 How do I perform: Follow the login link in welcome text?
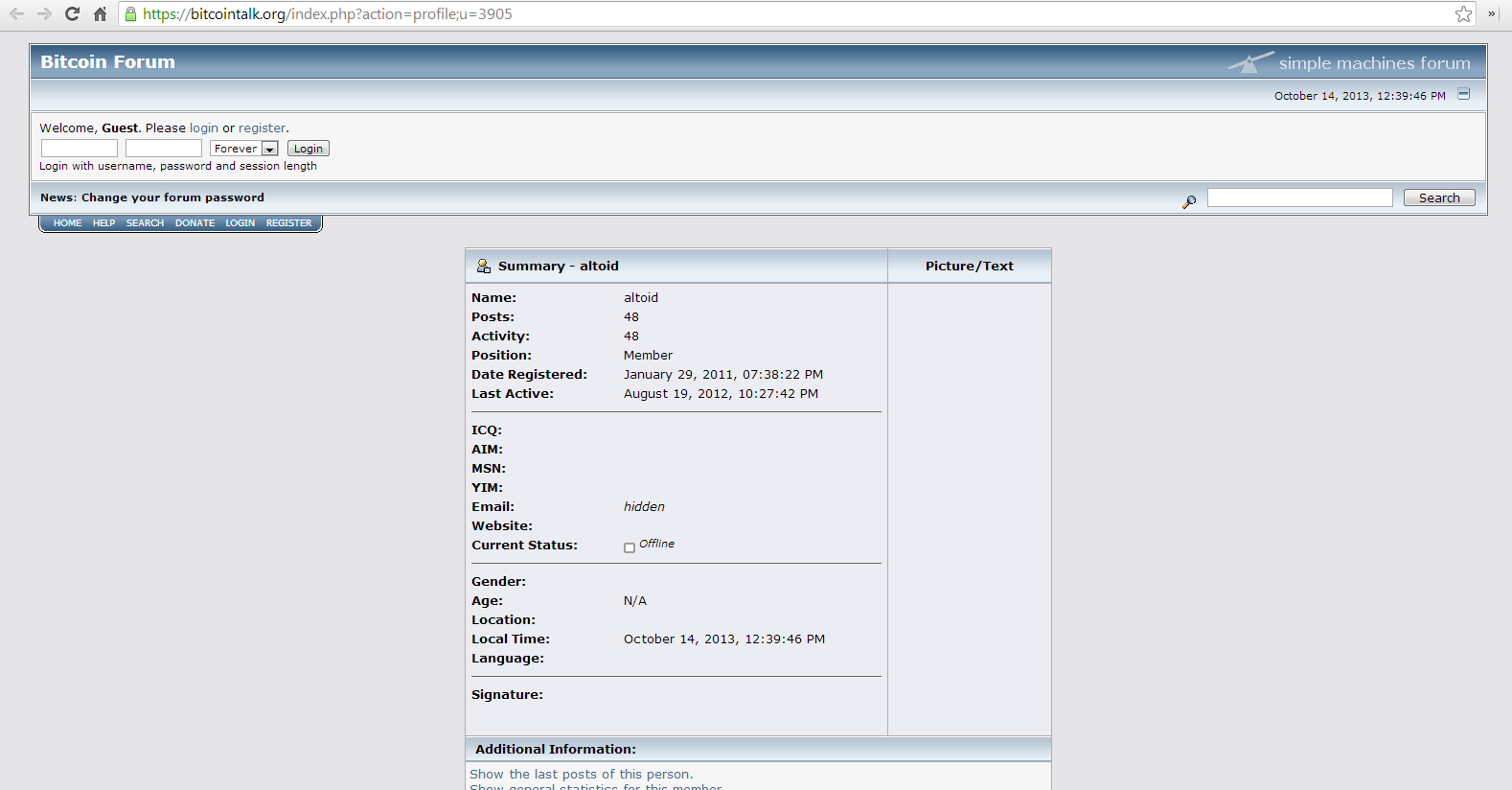pyautogui.click(x=204, y=128)
